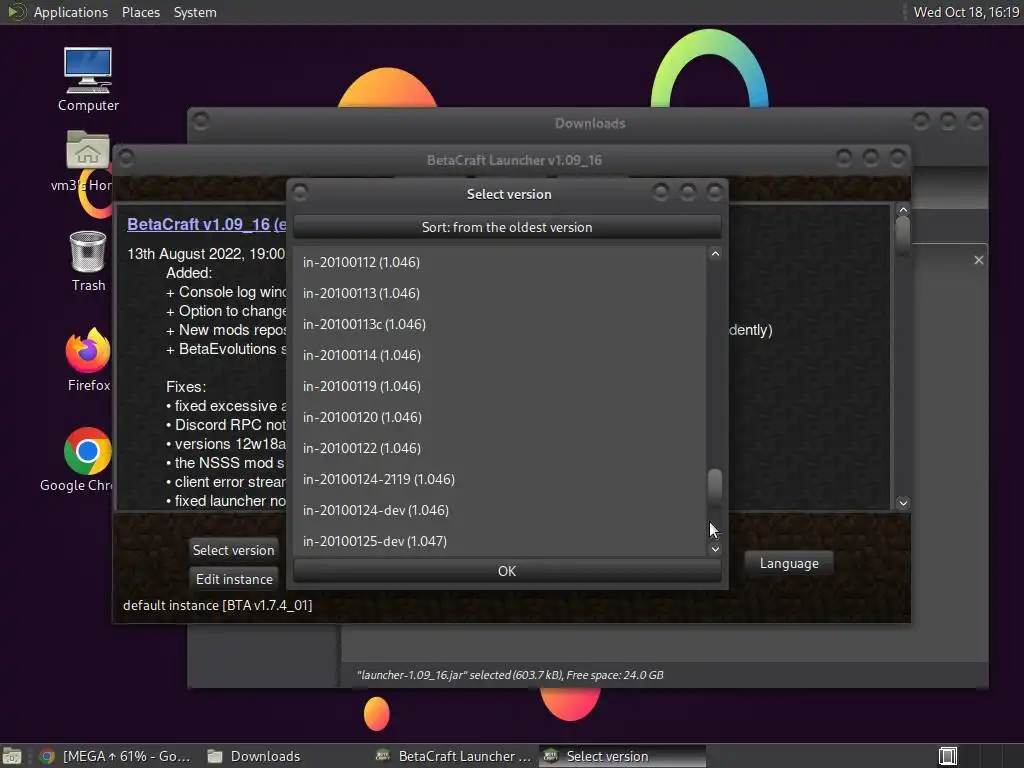Click the Select version button in launcher
The height and width of the screenshot is (768, 1024).
[x=233, y=550]
